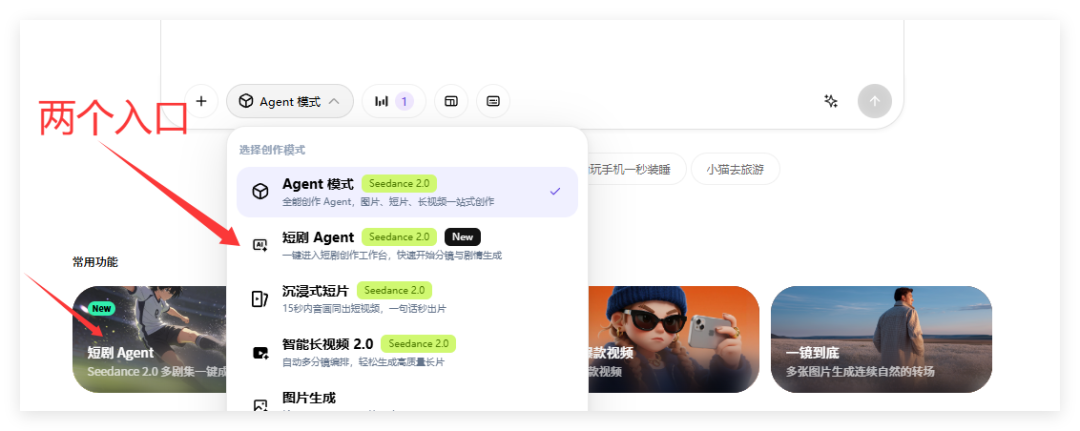Viewport: 1080px width, 431px height.
Task: Click the video icon beside 智能长视频 2.0
Action: click(260, 353)
